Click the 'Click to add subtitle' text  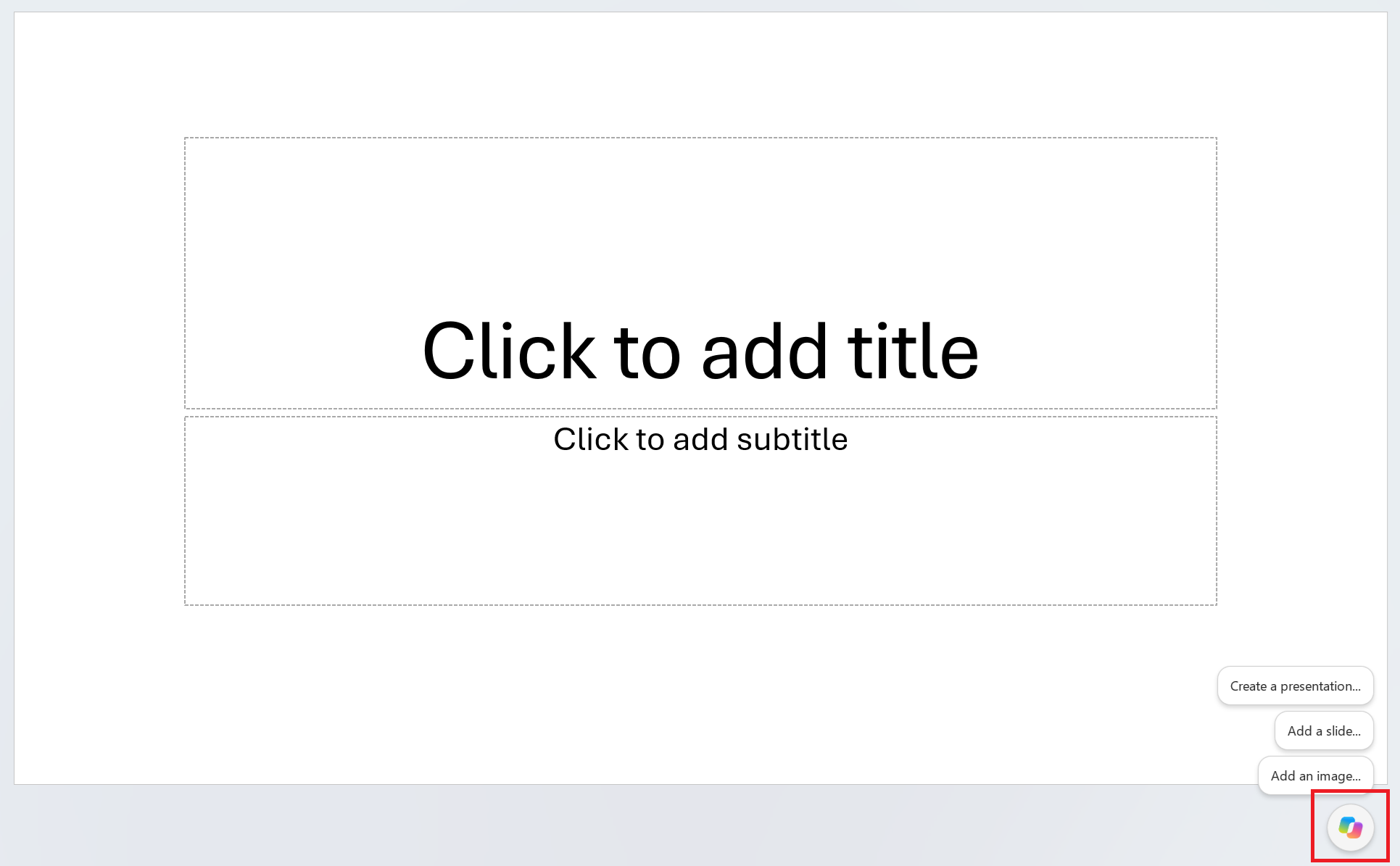pyautogui.click(x=700, y=439)
